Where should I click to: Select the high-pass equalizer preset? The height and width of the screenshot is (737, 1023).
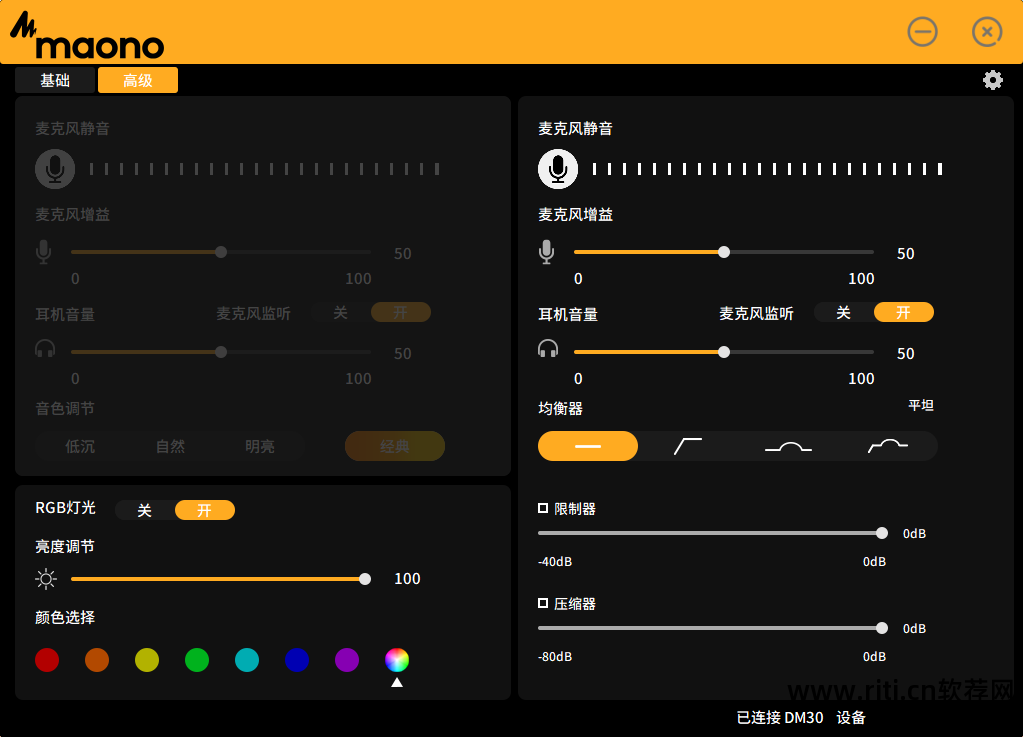[688, 446]
